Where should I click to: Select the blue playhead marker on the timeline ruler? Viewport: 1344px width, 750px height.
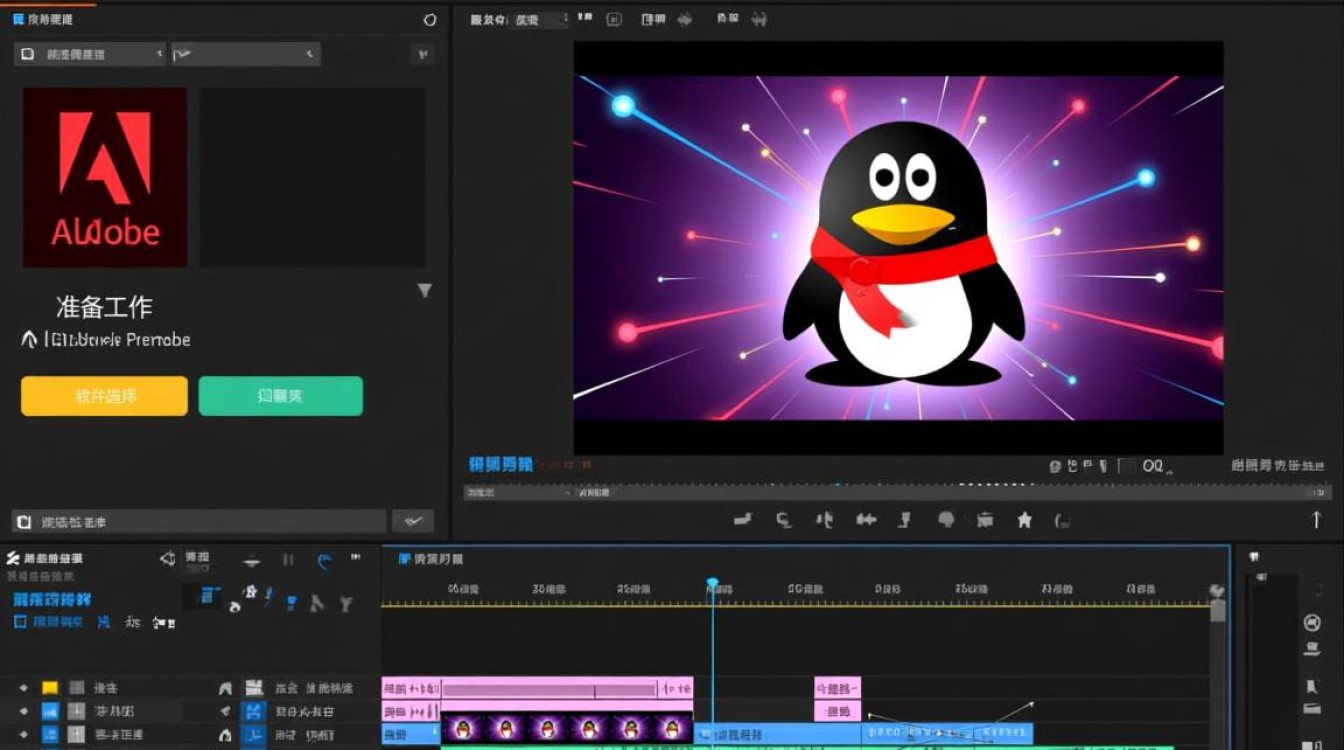click(x=713, y=582)
